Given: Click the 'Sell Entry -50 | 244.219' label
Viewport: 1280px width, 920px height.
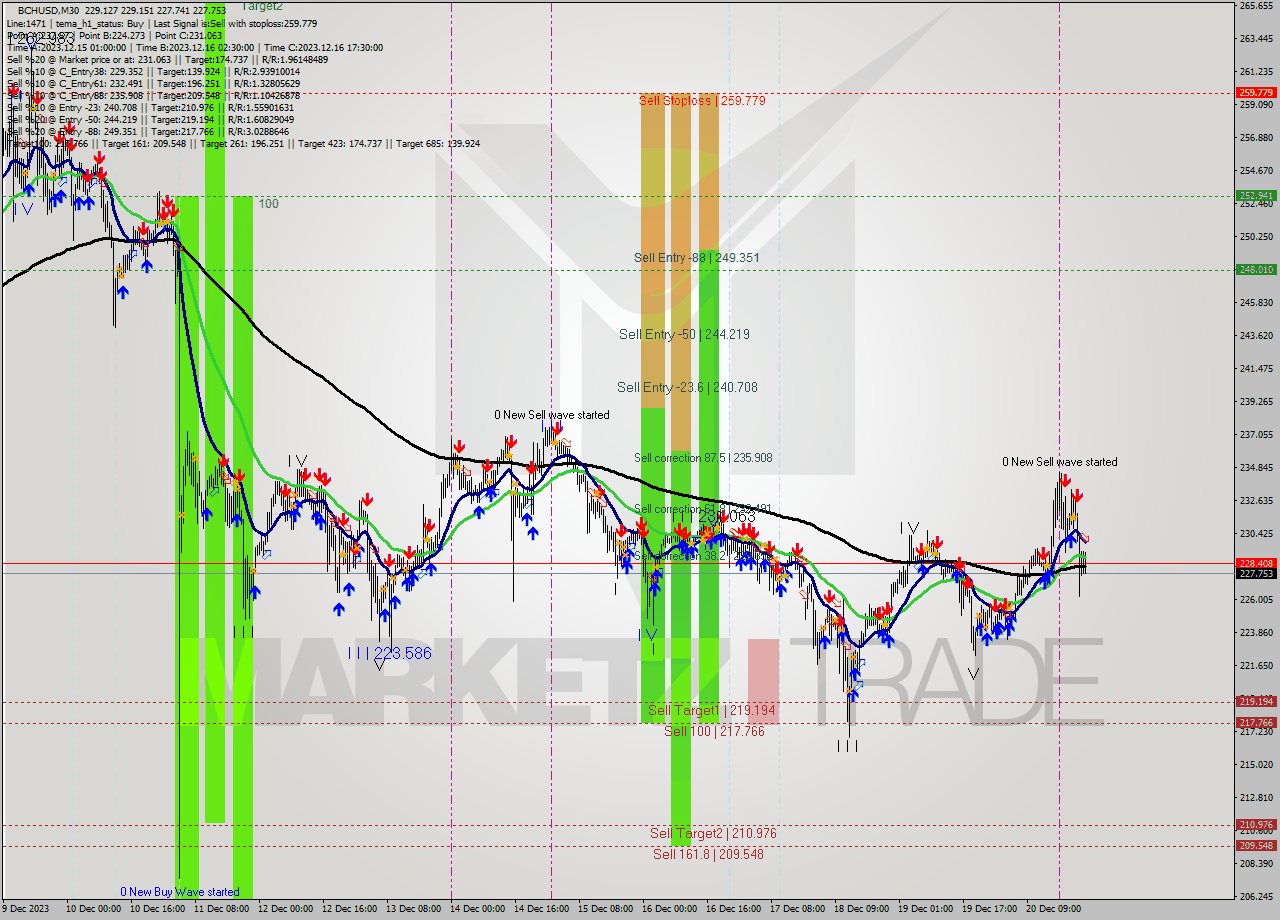Looking at the screenshot, I should (x=684, y=335).
